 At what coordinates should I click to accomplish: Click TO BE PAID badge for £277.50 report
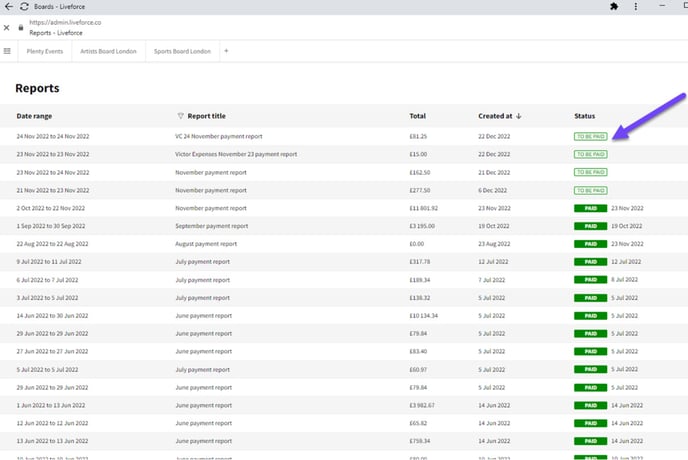[x=591, y=190]
